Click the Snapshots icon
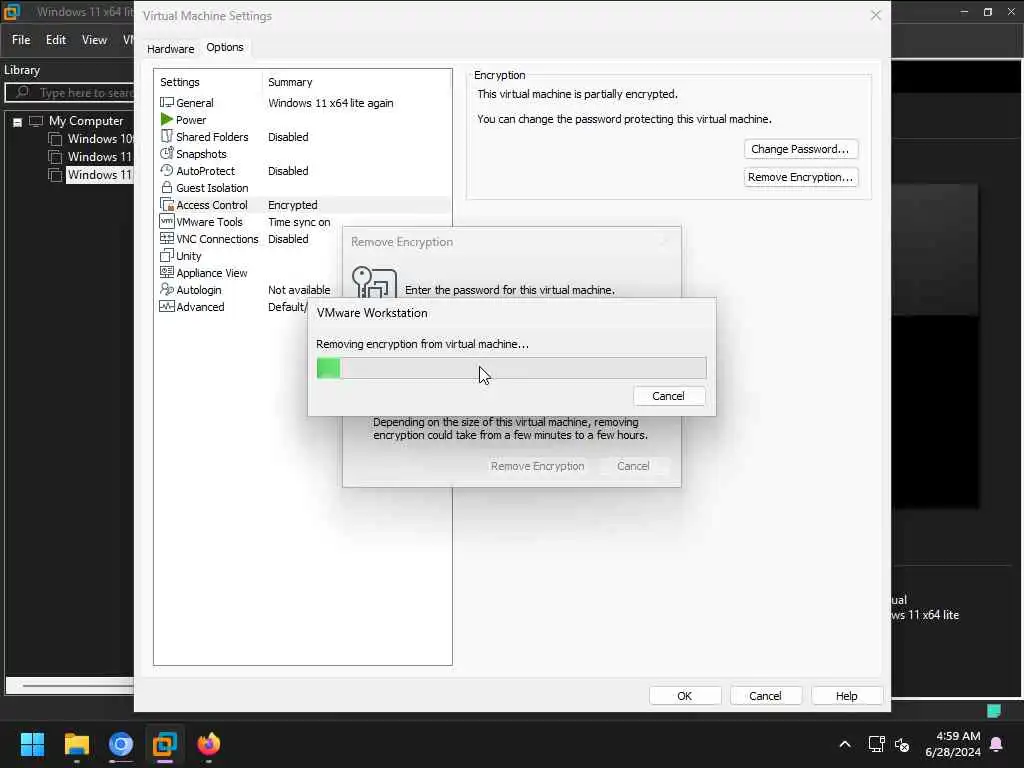Screen dimensions: 1024x768 [x=167, y=153]
